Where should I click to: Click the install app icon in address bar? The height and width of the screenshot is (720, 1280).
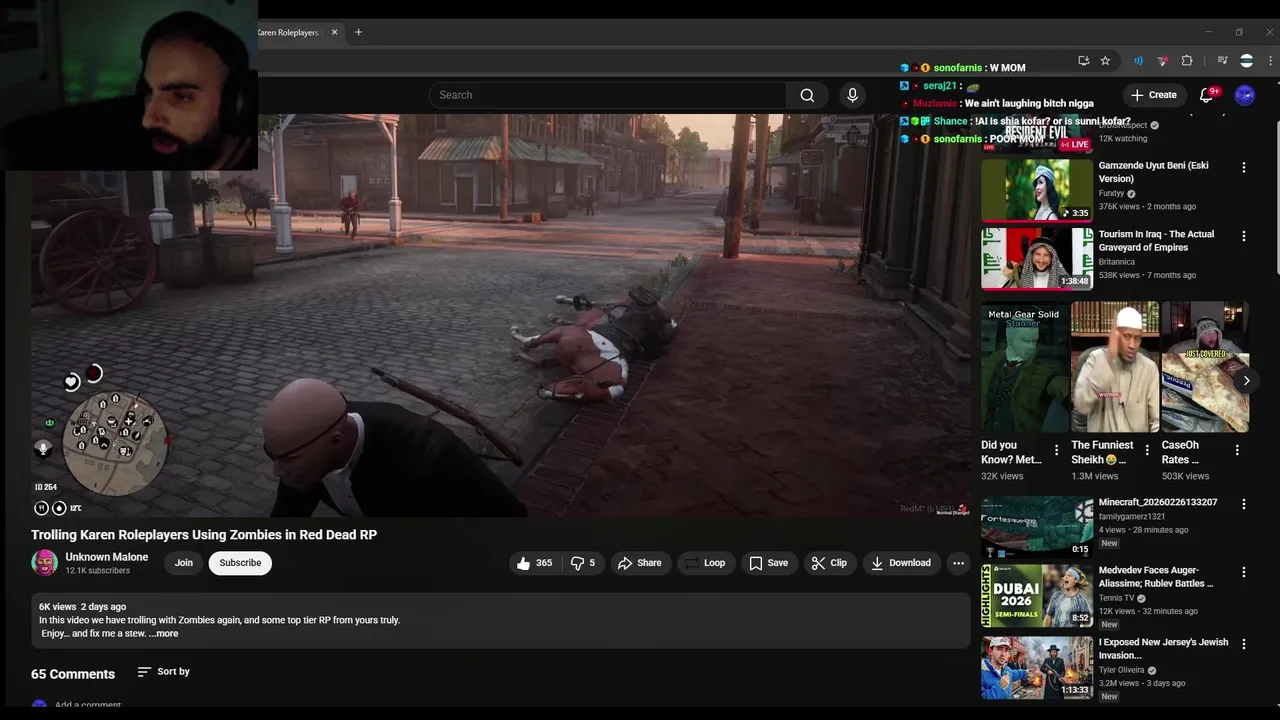click(x=1084, y=61)
